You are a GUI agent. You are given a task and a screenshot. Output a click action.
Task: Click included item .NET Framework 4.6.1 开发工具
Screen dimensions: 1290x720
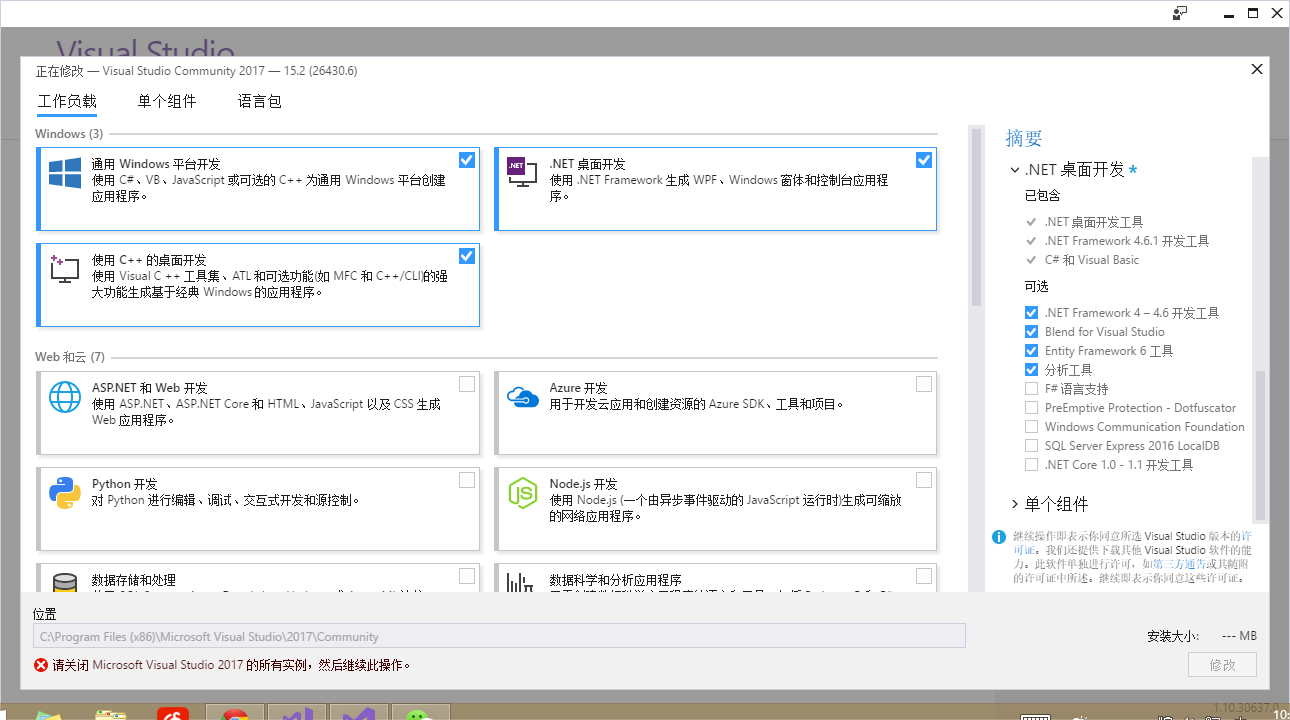coord(1127,241)
